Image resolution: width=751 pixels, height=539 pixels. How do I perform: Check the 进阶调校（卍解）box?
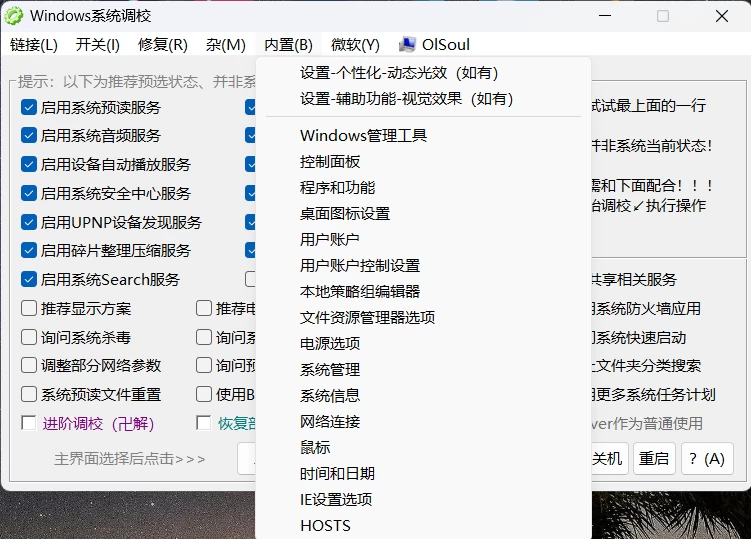(29, 423)
